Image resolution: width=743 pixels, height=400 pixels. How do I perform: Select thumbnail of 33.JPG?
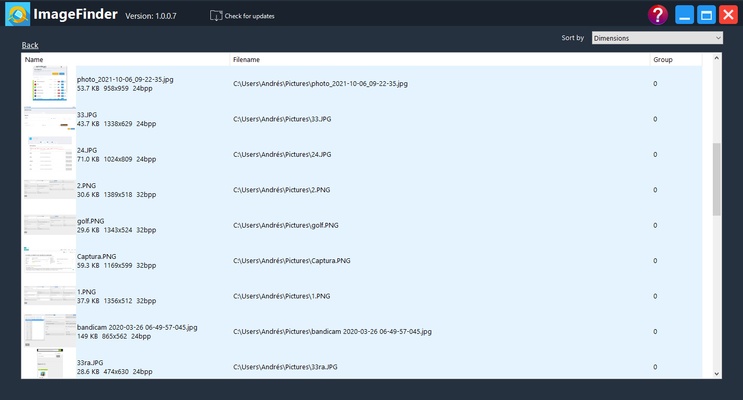click(49, 118)
